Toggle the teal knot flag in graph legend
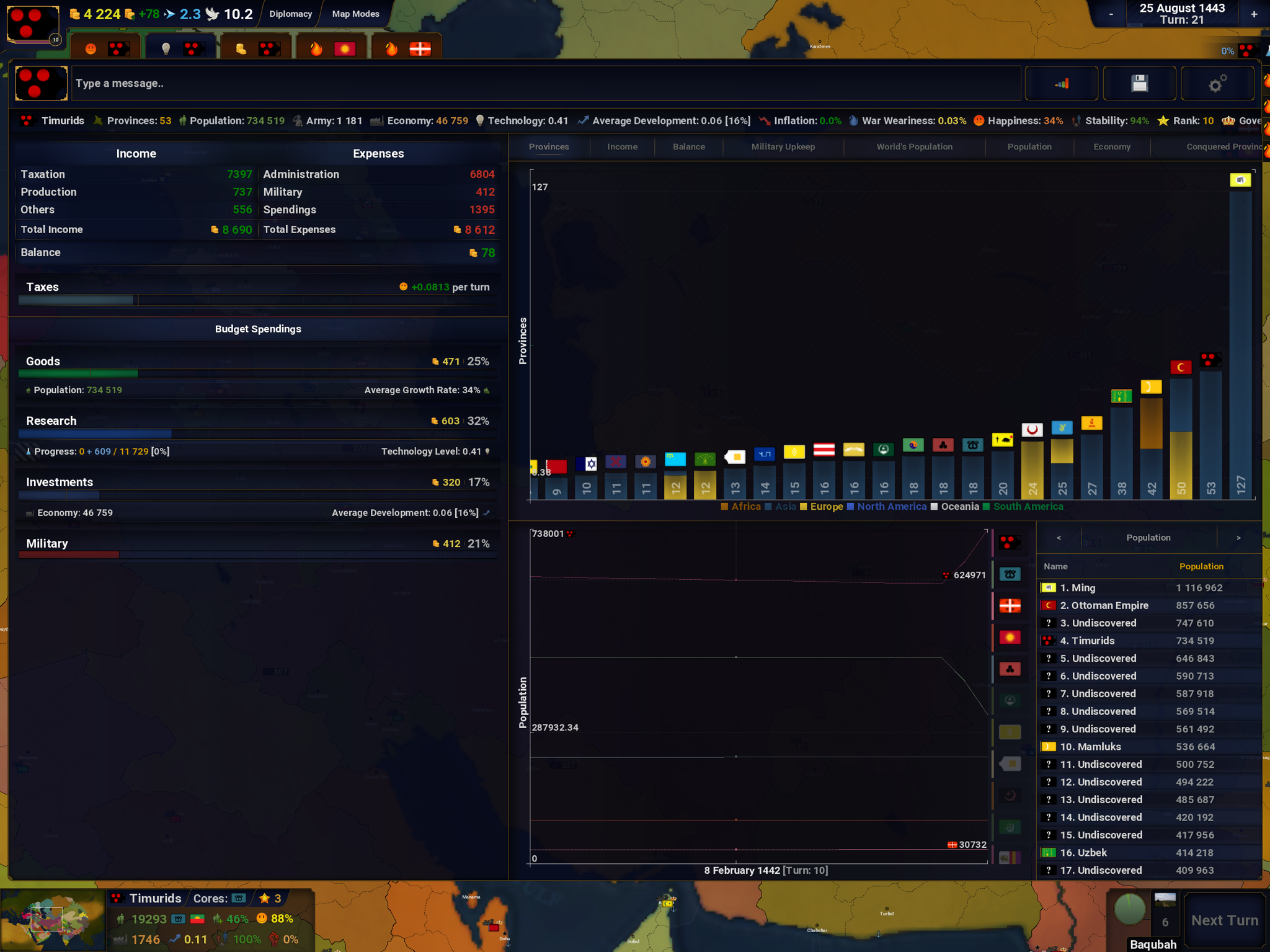This screenshot has width=1270, height=952. [1010, 574]
